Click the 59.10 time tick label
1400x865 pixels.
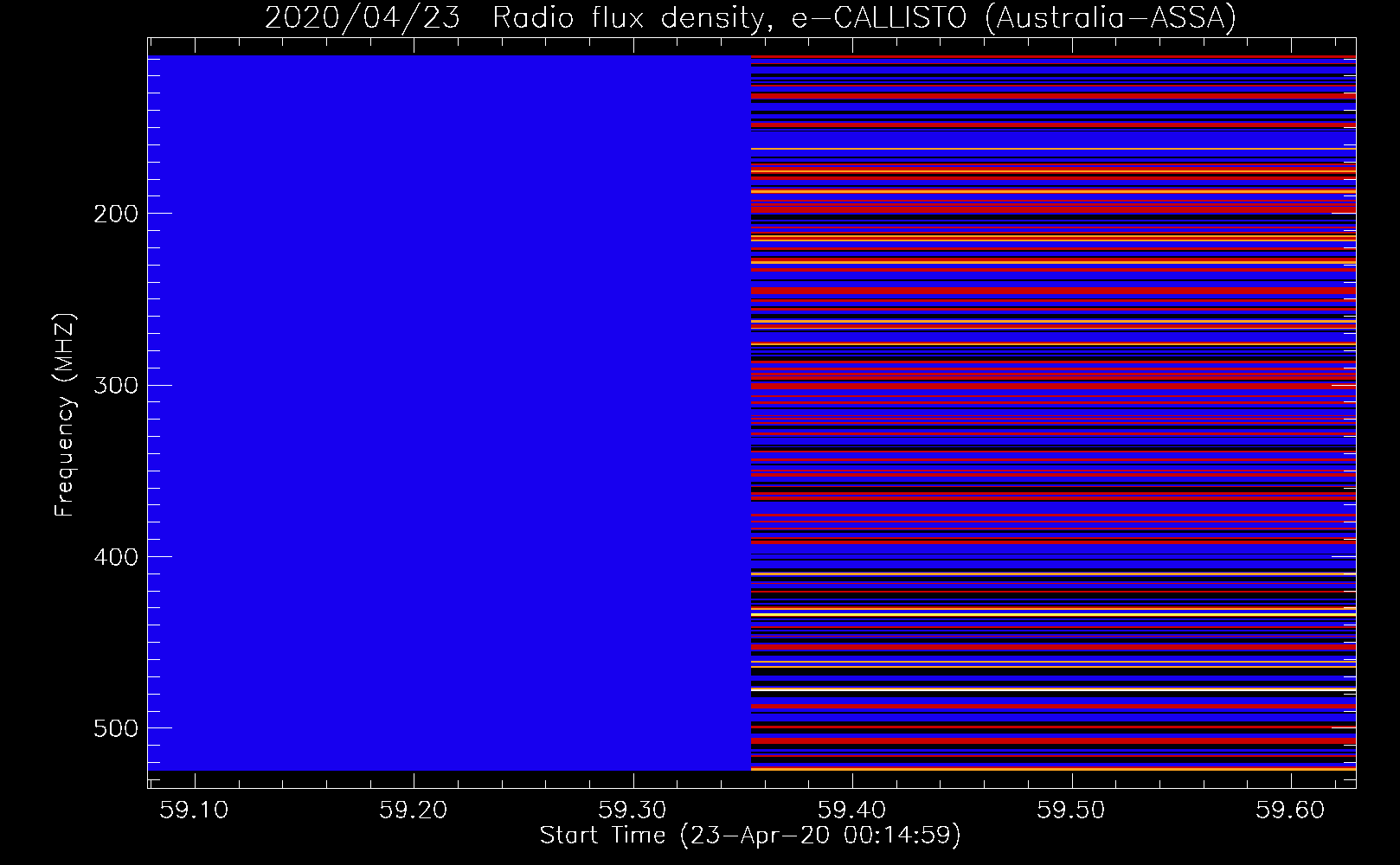196,810
